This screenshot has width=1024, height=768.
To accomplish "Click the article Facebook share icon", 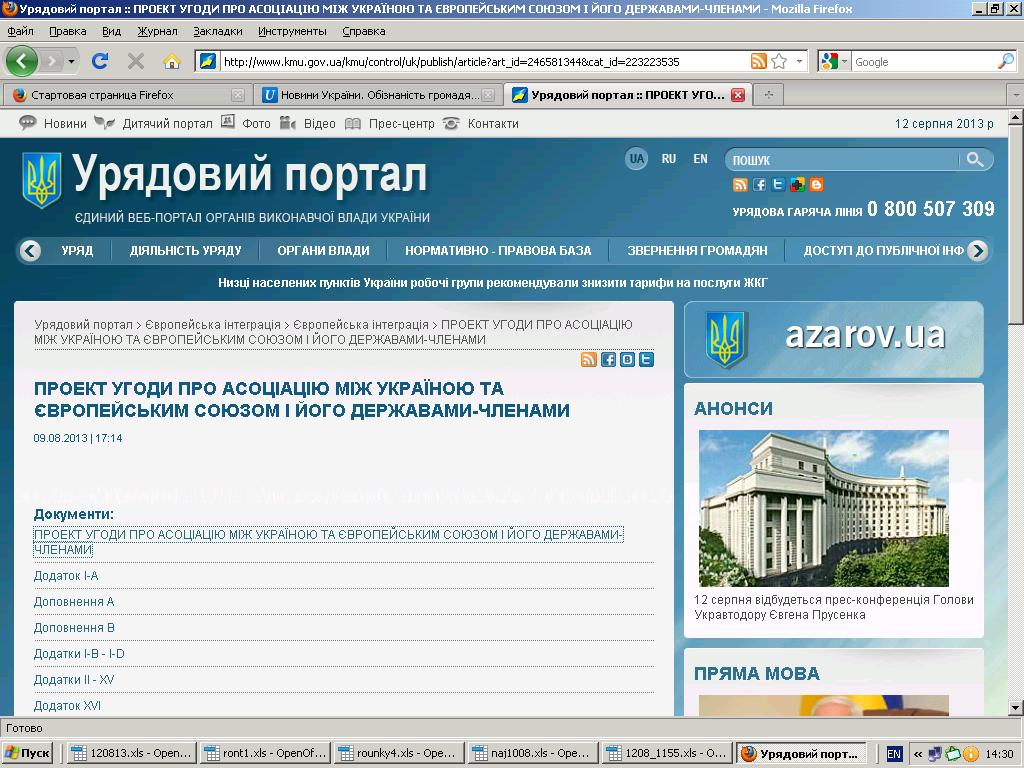I will click(x=608, y=359).
